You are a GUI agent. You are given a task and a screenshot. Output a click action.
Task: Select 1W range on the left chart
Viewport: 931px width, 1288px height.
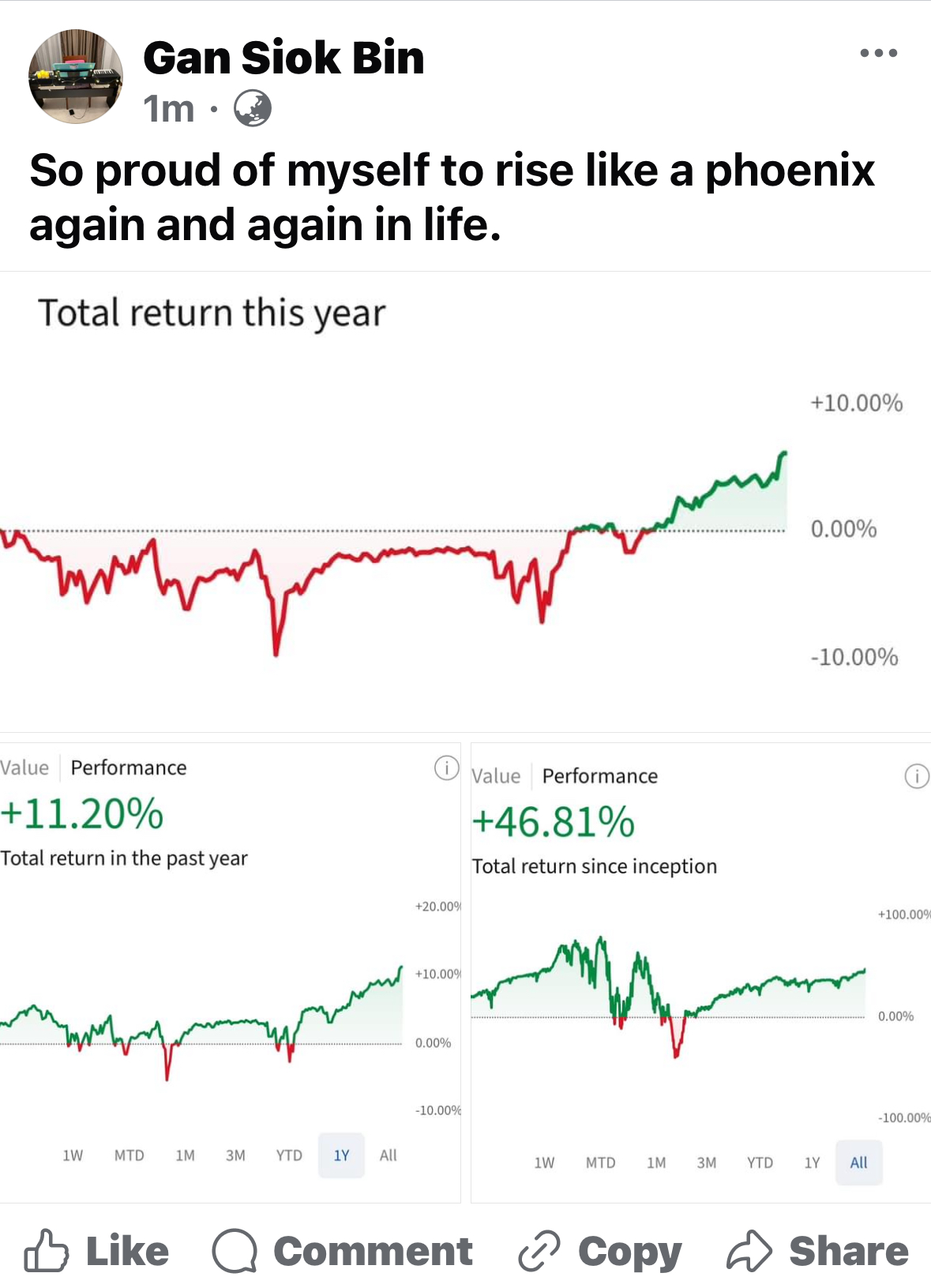[x=73, y=1155]
